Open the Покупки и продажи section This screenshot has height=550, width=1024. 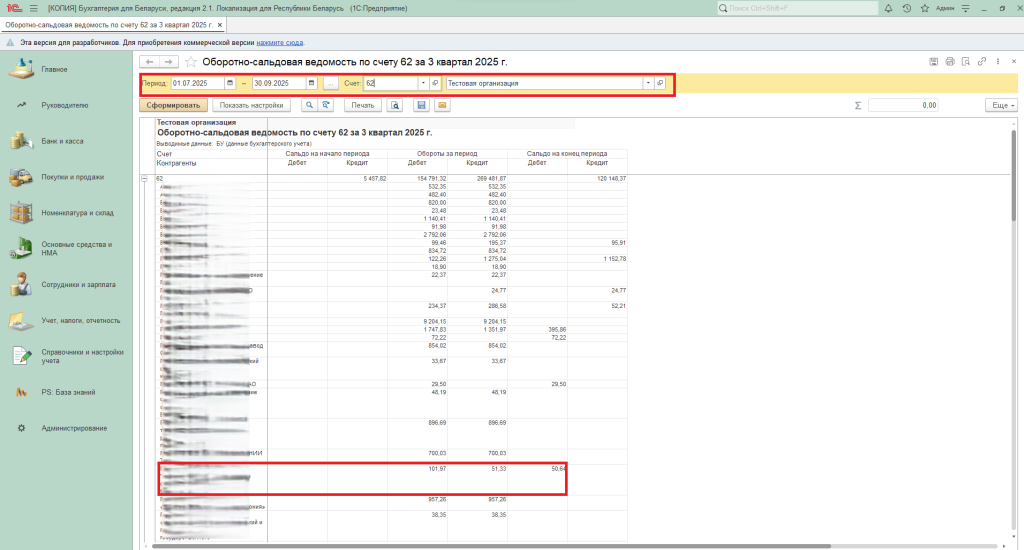tap(72, 177)
